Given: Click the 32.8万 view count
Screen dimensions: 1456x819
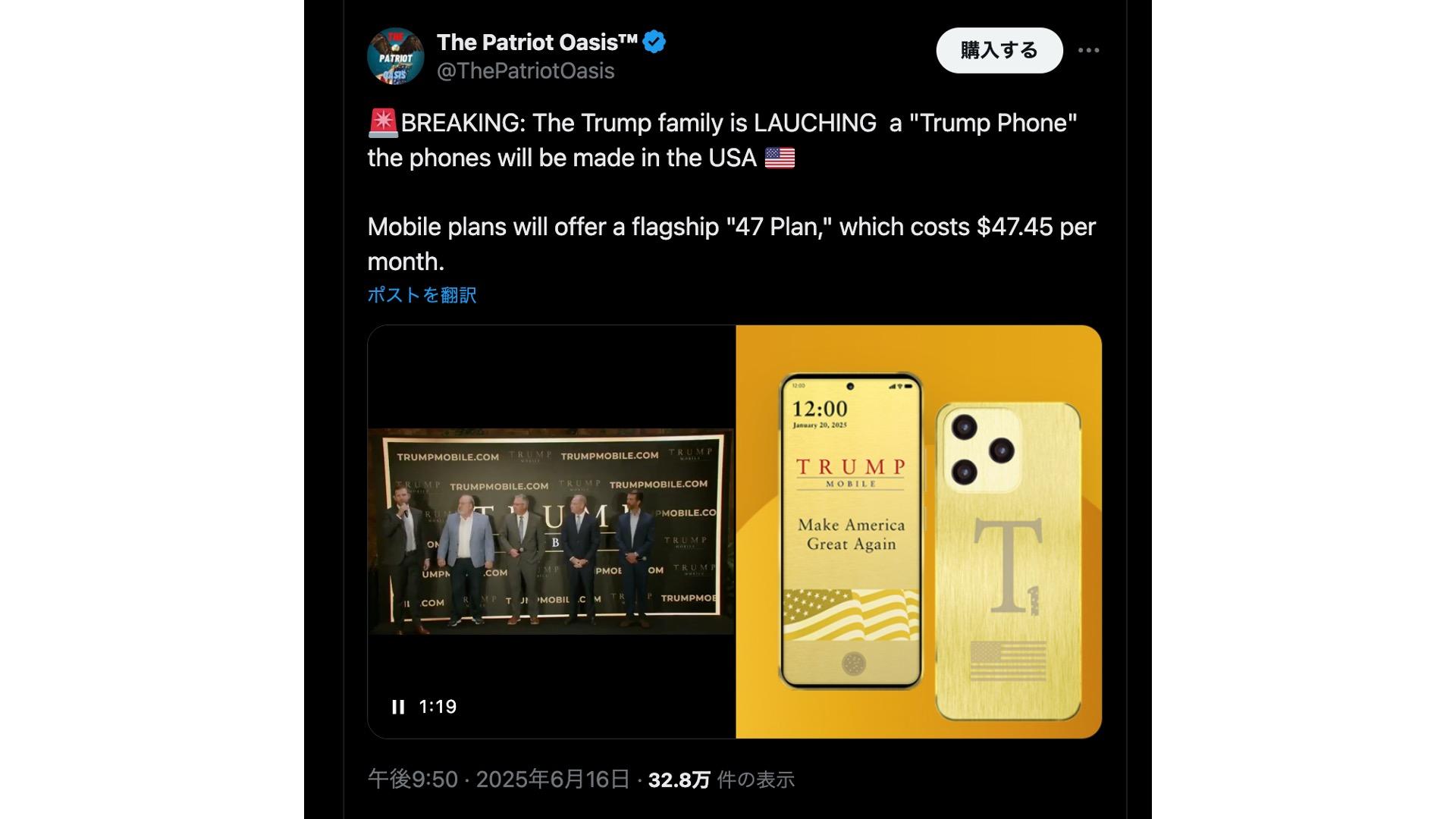Looking at the screenshot, I should 679,780.
